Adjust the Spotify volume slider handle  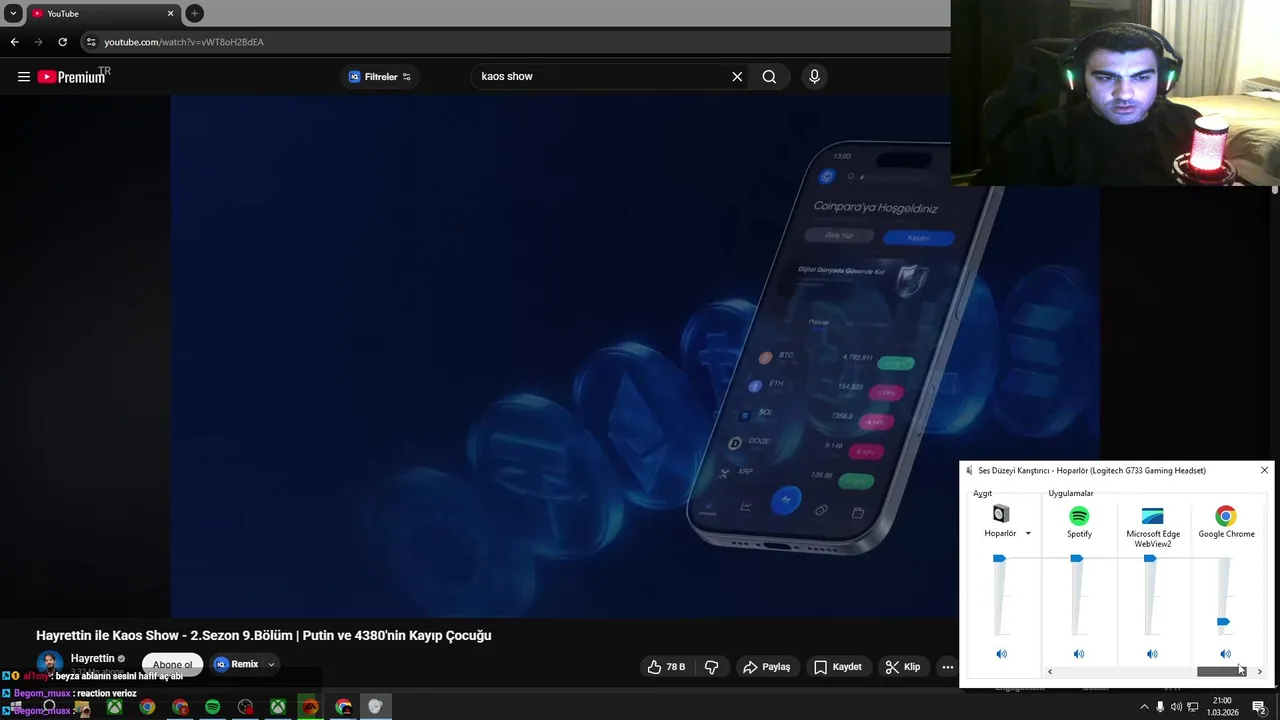click(1077, 558)
